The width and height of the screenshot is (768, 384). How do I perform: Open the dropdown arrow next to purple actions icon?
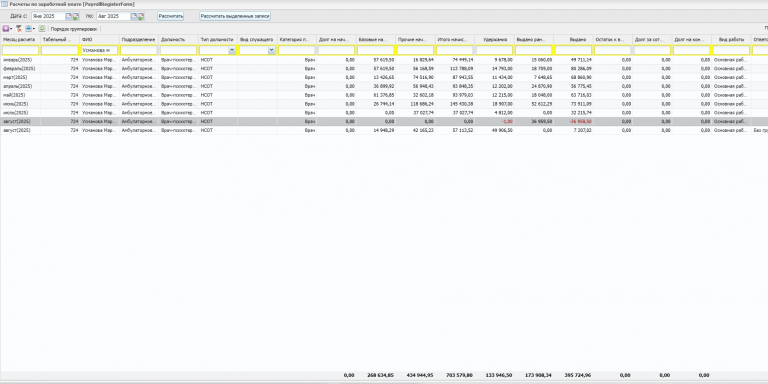tap(11, 29)
